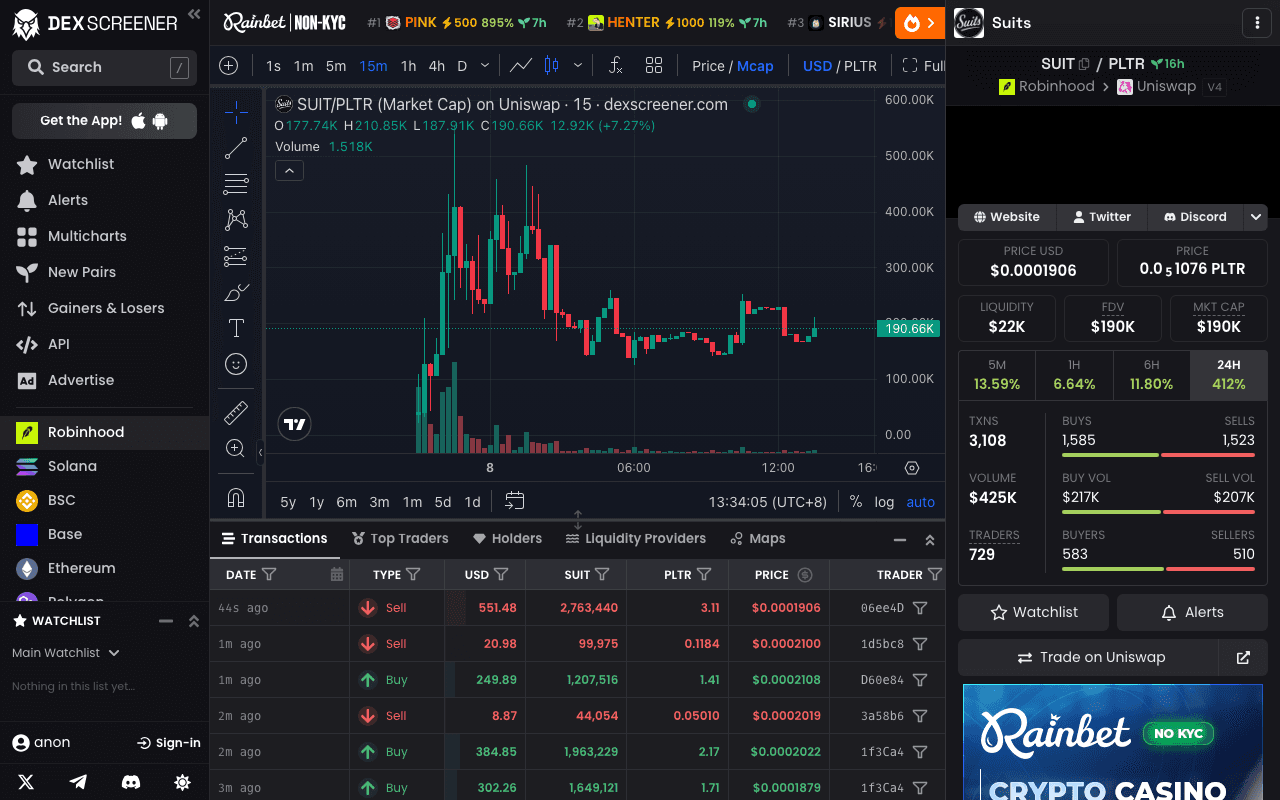1280x800 pixels.
Task: Toggle the PRICE column currency switch
Action: coord(805,575)
